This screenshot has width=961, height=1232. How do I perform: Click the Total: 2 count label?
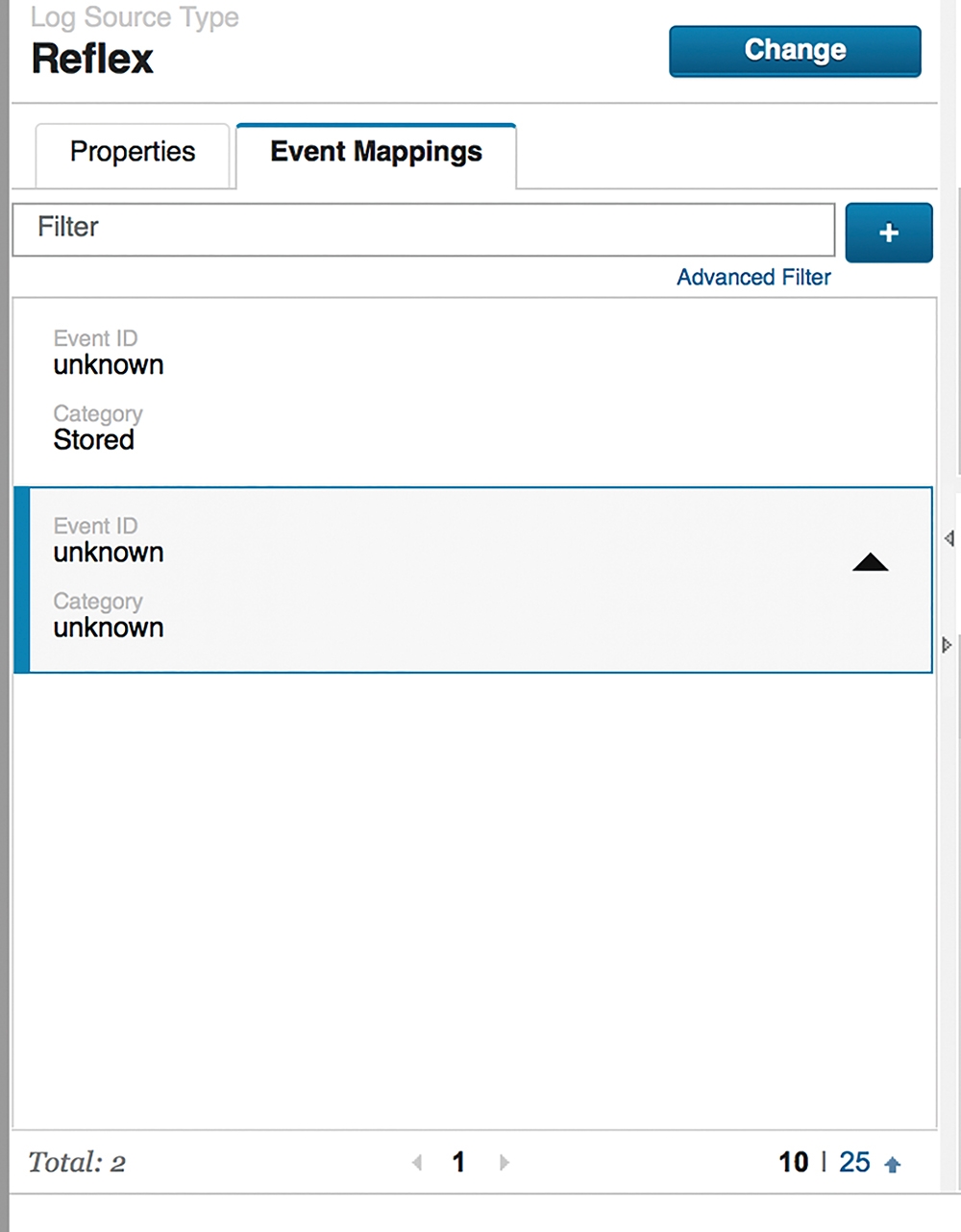77,1163
